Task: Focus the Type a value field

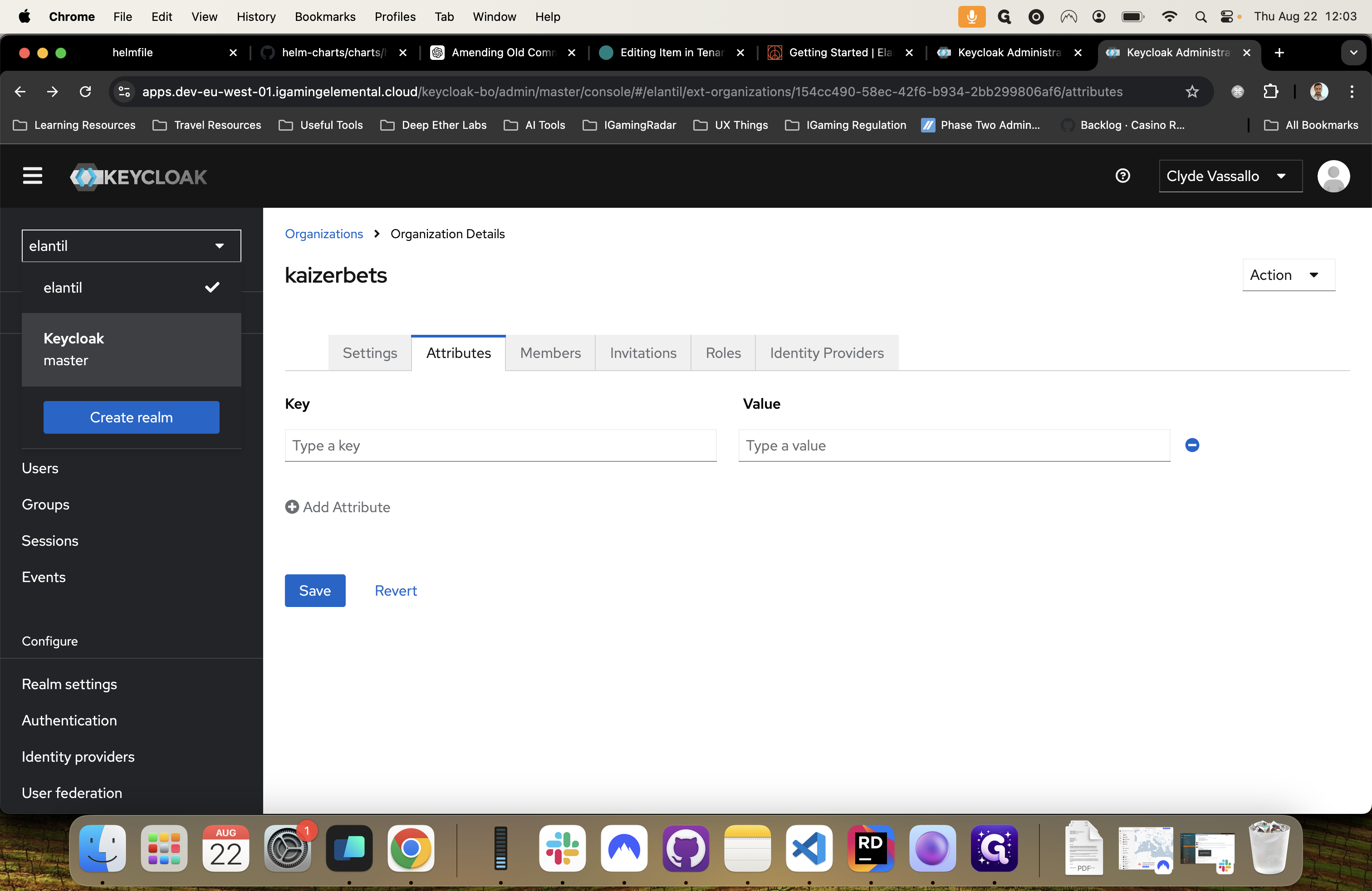Action: [x=954, y=445]
